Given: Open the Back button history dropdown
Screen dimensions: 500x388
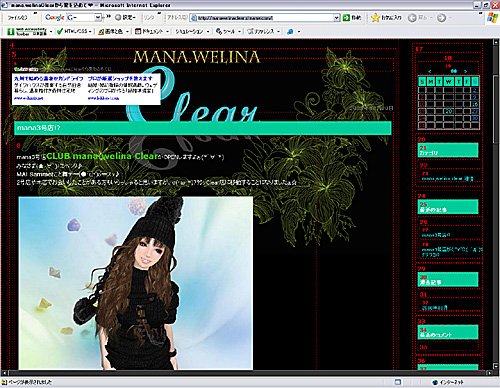Looking at the screenshot, I should point(431,18).
